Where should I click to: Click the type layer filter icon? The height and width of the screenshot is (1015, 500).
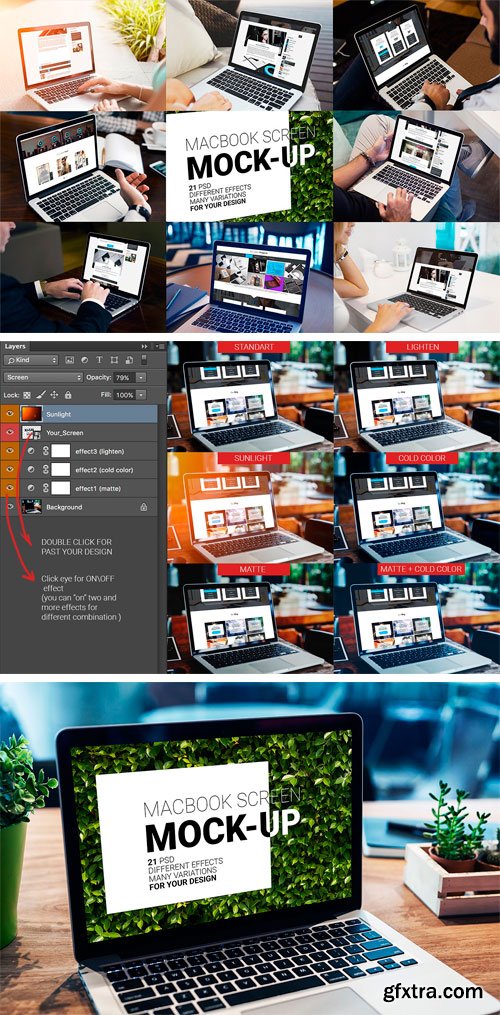pyautogui.click(x=99, y=360)
